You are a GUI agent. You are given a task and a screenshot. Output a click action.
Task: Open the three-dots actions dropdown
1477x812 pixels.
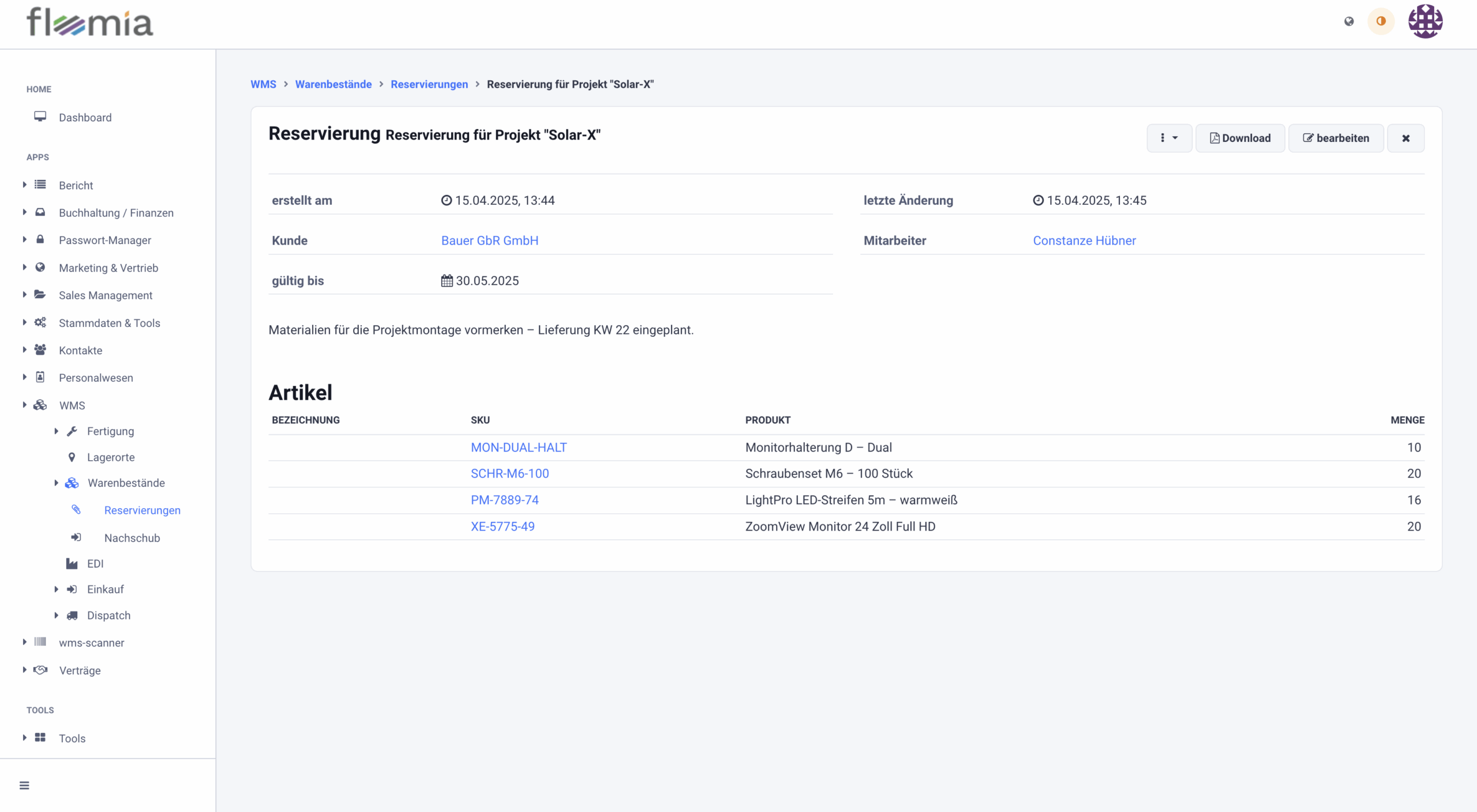tap(1169, 138)
